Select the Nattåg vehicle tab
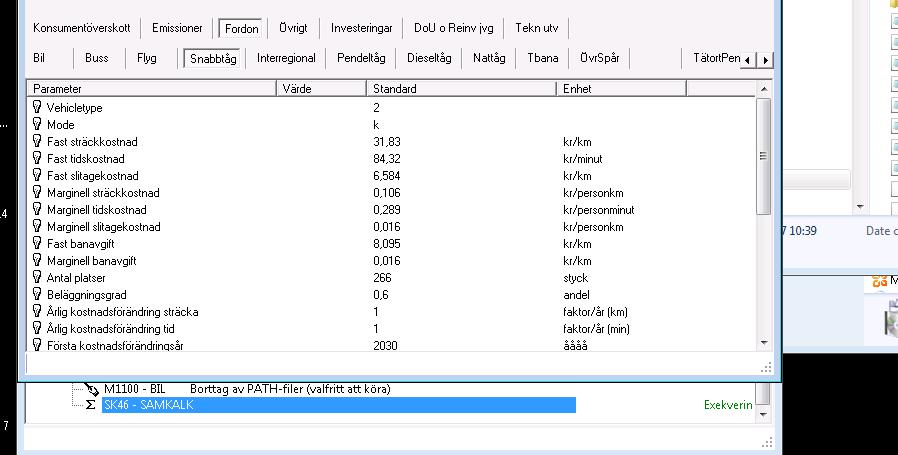This screenshot has height=455, width=898. (x=489, y=58)
